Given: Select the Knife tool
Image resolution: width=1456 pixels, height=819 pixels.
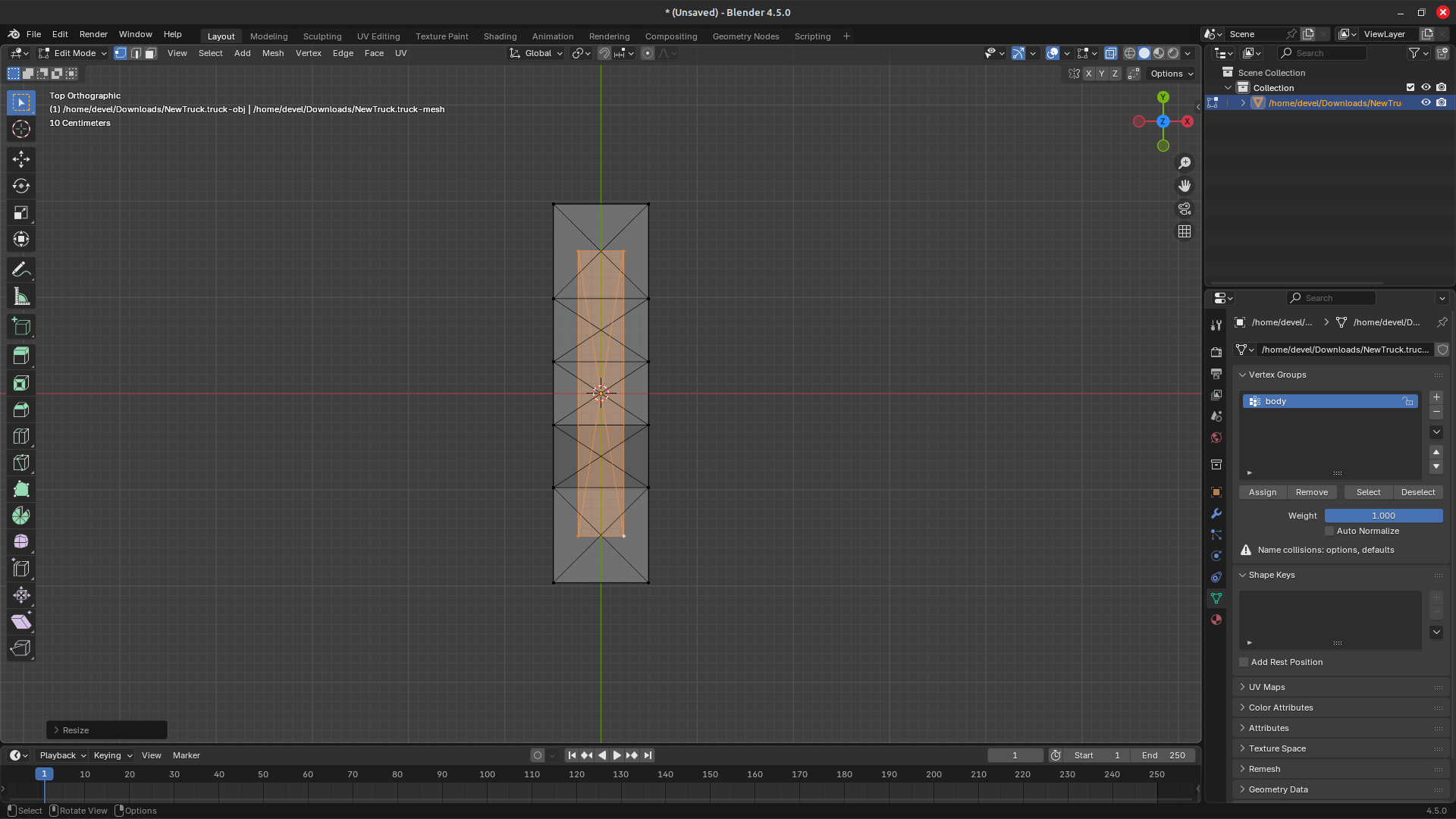Looking at the screenshot, I should pyautogui.click(x=21, y=463).
